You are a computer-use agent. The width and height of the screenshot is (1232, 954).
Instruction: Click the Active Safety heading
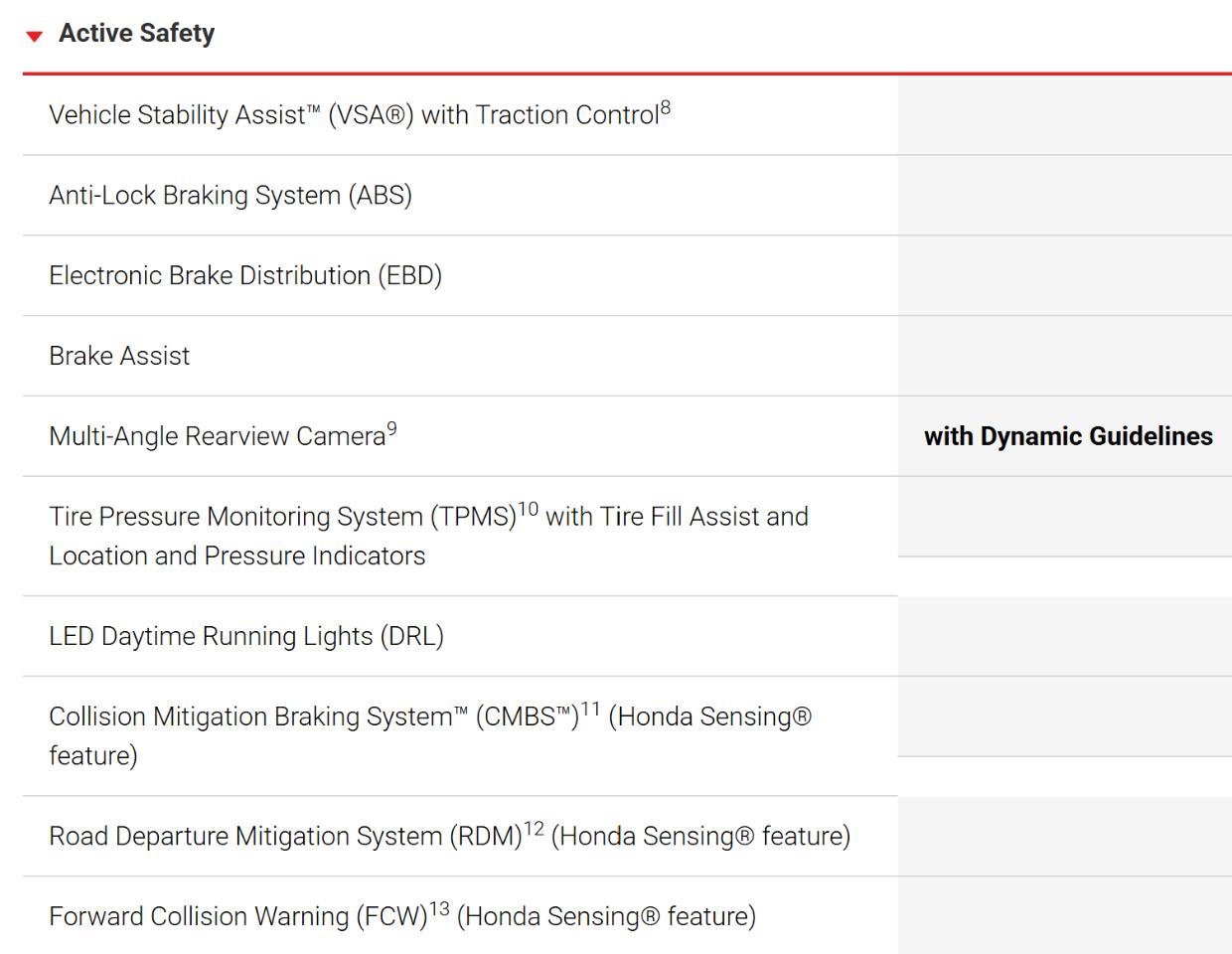click(136, 33)
